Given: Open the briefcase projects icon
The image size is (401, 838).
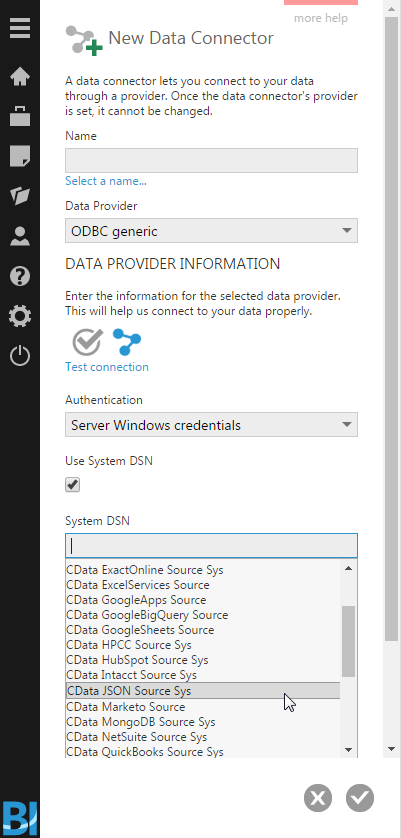Looking at the screenshot, I should coord(20,115).
